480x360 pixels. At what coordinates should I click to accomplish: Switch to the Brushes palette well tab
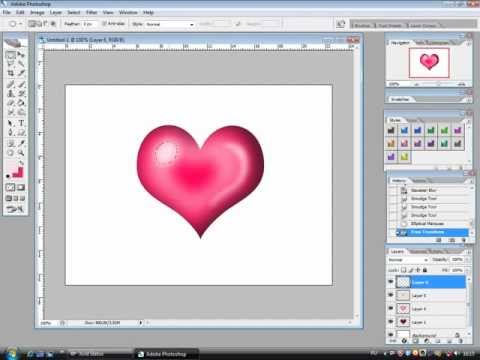pyautogui.click(x=362, y=25)
